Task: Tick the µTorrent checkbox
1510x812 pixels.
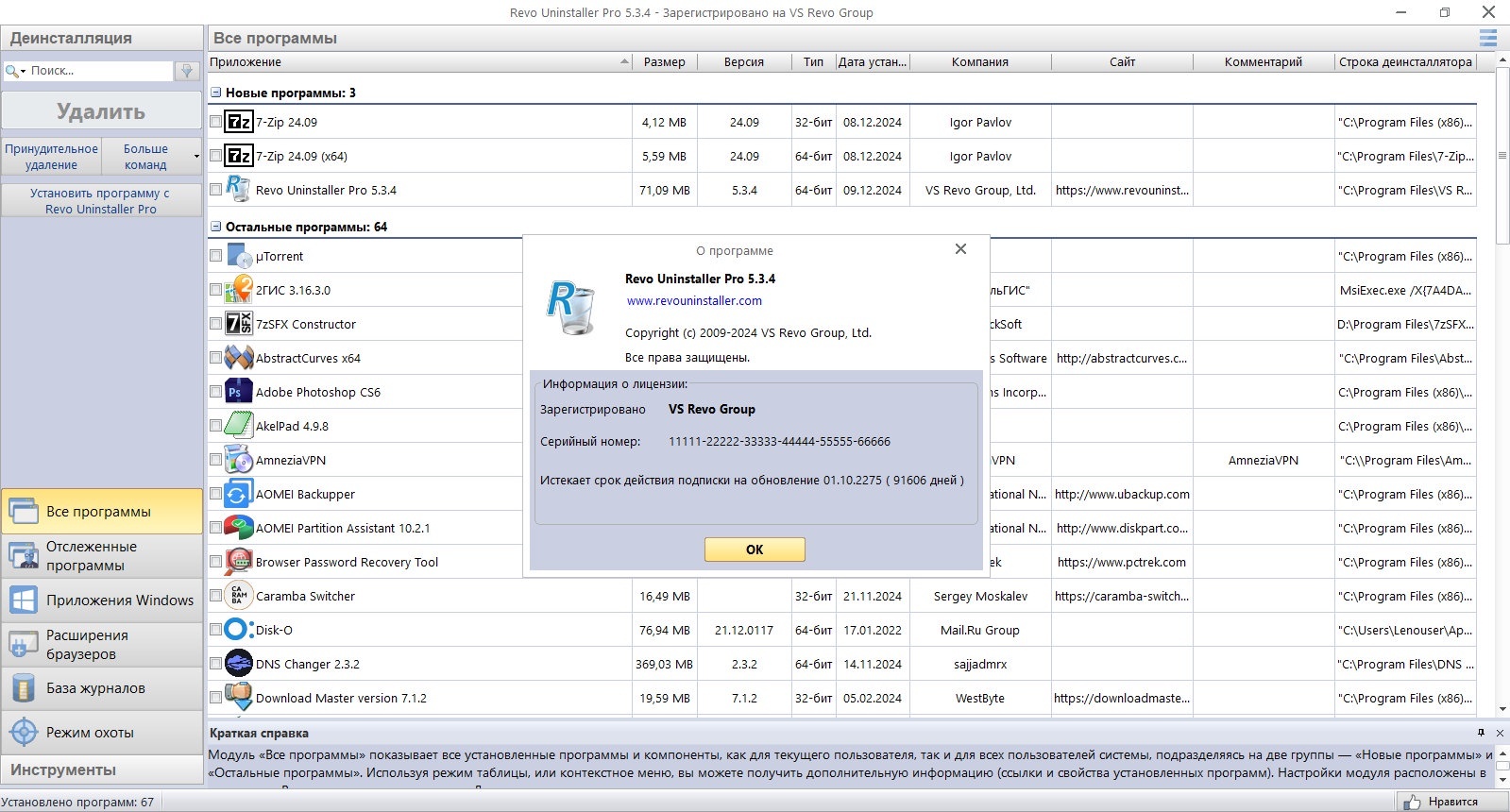Action: click(215, 256)
